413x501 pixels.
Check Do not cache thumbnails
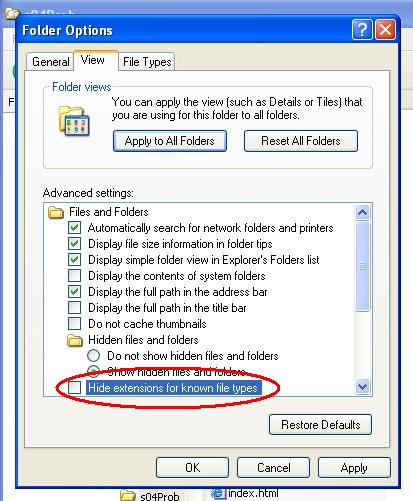pos(74,324)
